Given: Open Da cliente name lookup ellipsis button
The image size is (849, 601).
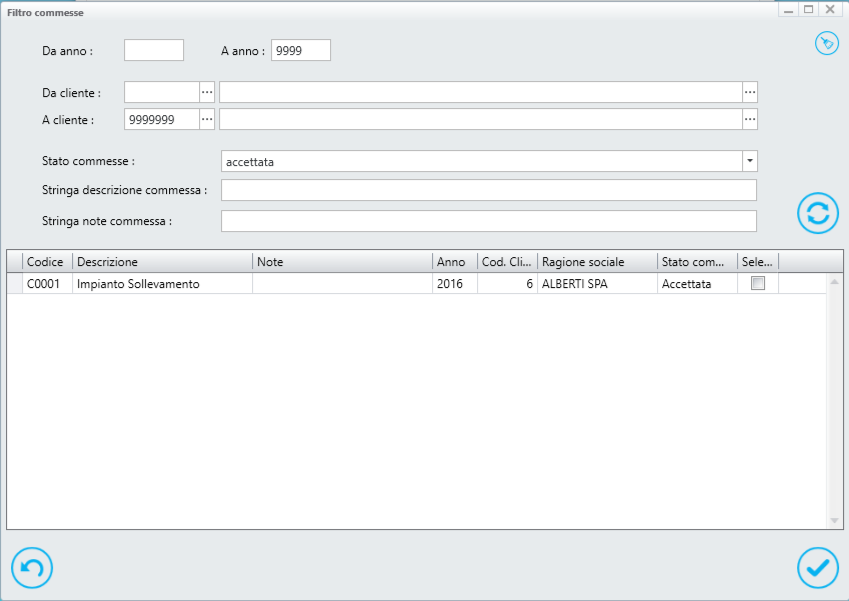Looking at the screenshot, I should tap(749, 93).
